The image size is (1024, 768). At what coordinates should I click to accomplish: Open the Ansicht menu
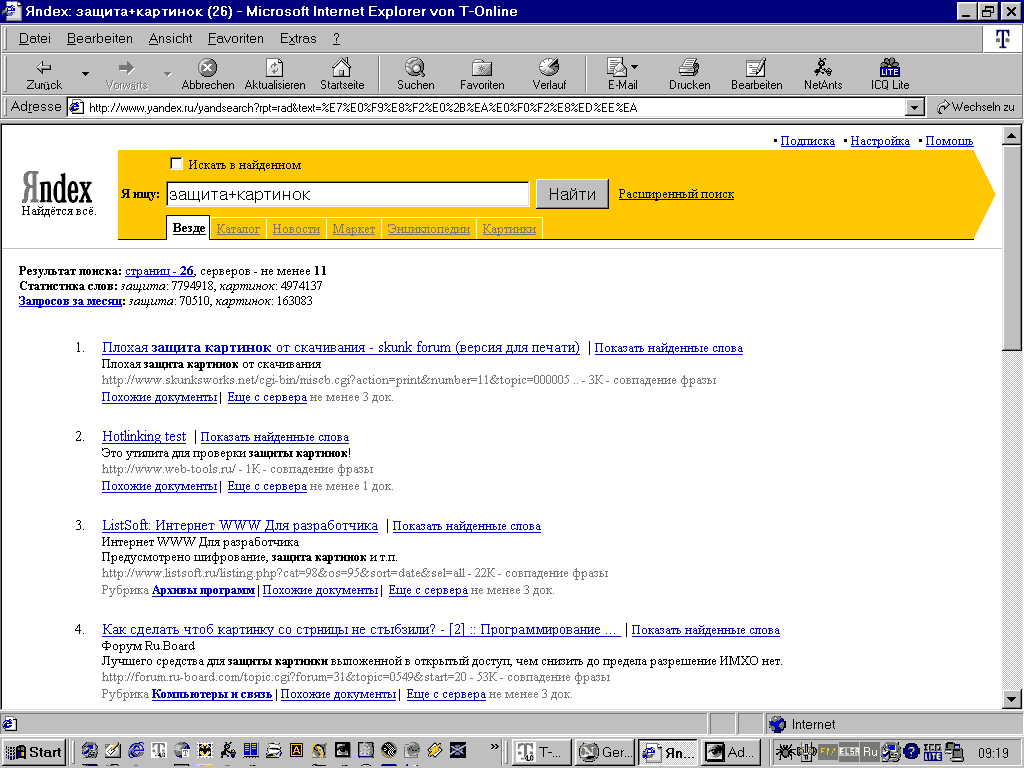(170, 39)
